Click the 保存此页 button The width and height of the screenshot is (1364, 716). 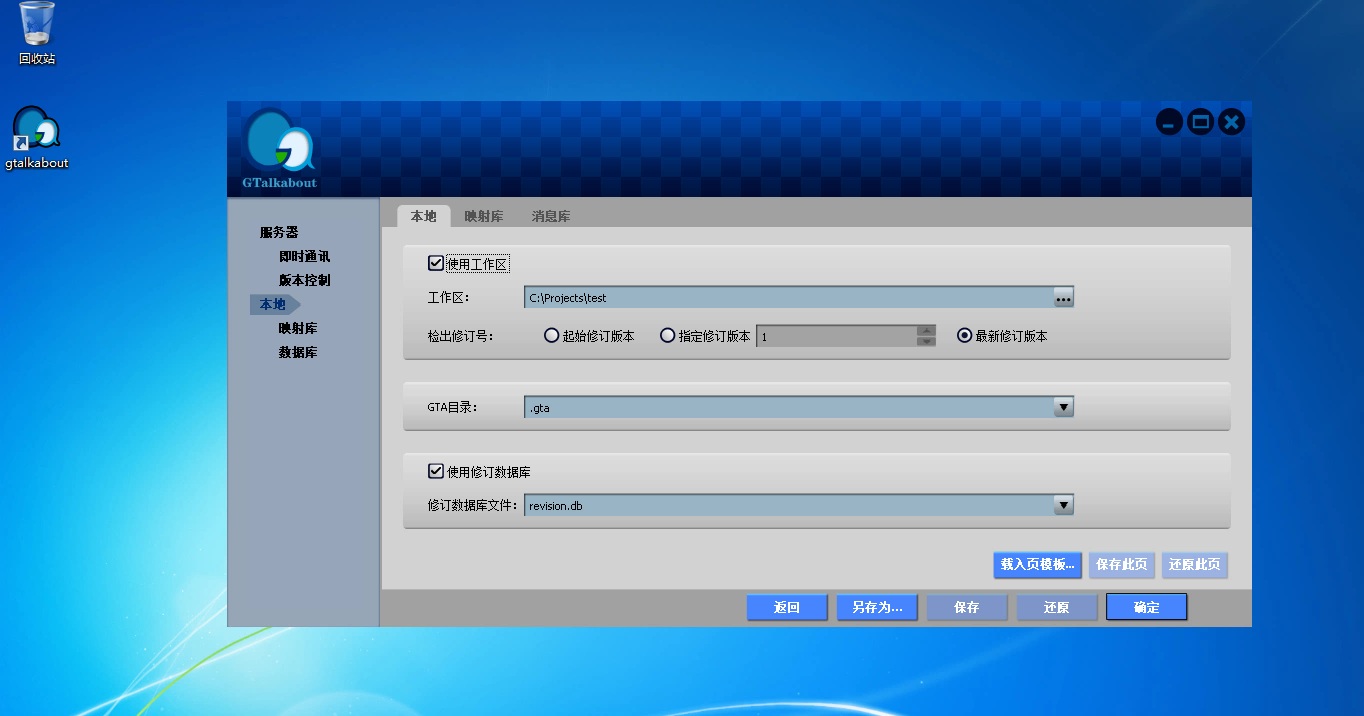[1121, 564]
